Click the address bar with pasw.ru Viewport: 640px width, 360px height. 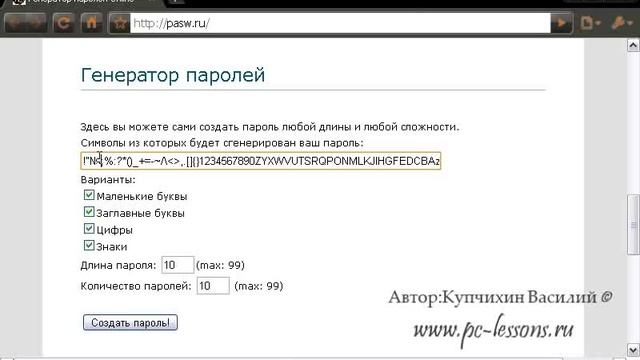[x=340, y=23]
